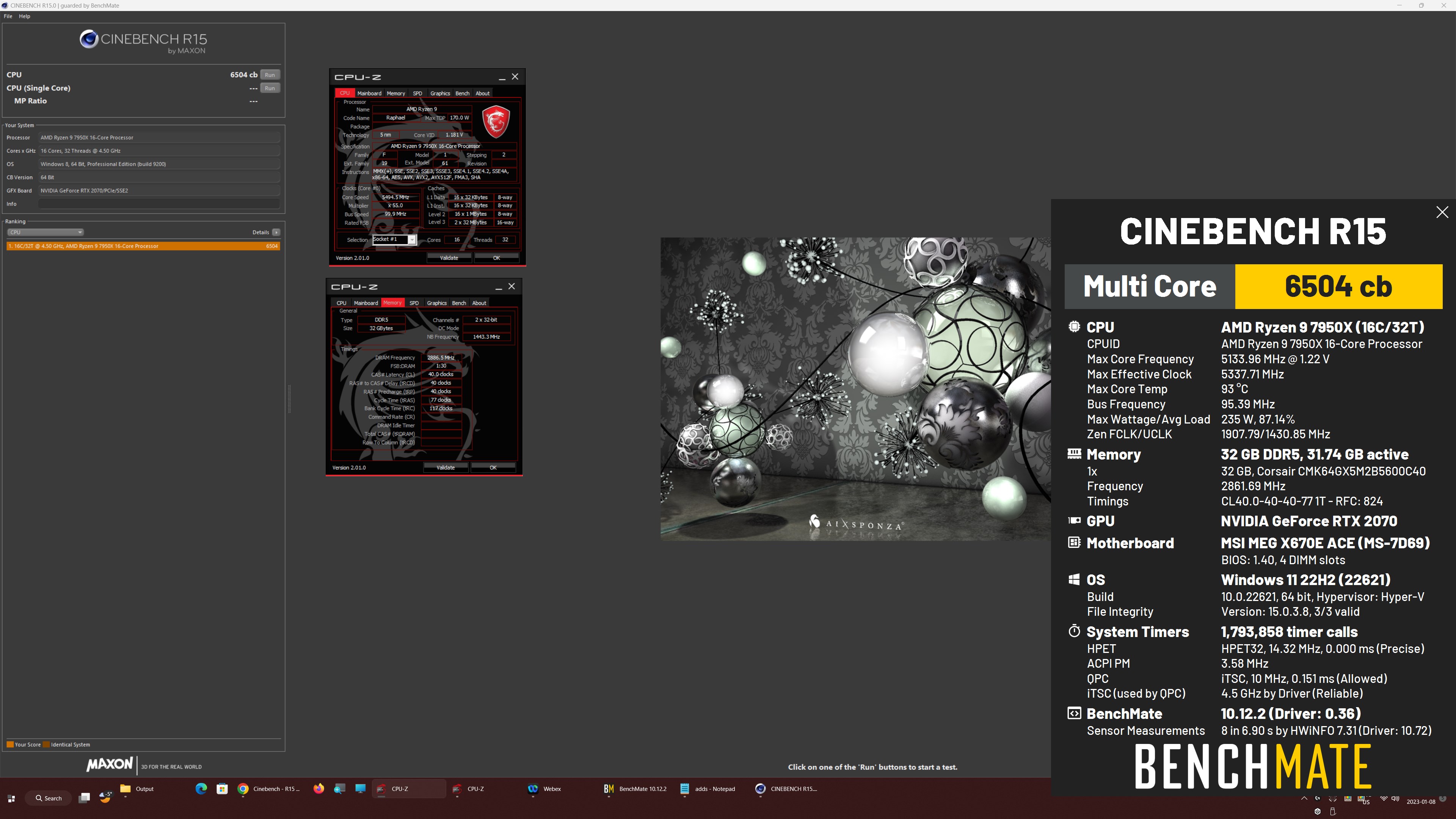Click the Search box on the taskbar
The width and height of the screenshot is (1456, 819).
49,798
